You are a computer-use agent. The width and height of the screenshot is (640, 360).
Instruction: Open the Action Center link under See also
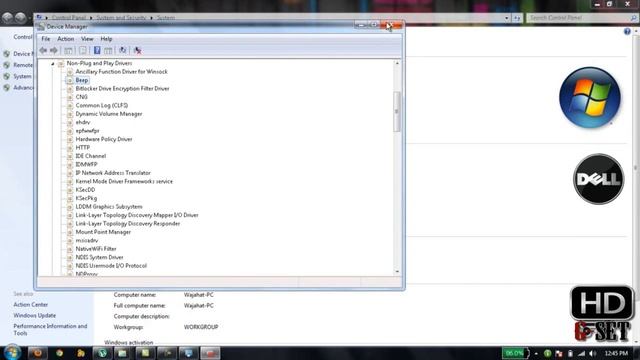click(x=31, y=304)
